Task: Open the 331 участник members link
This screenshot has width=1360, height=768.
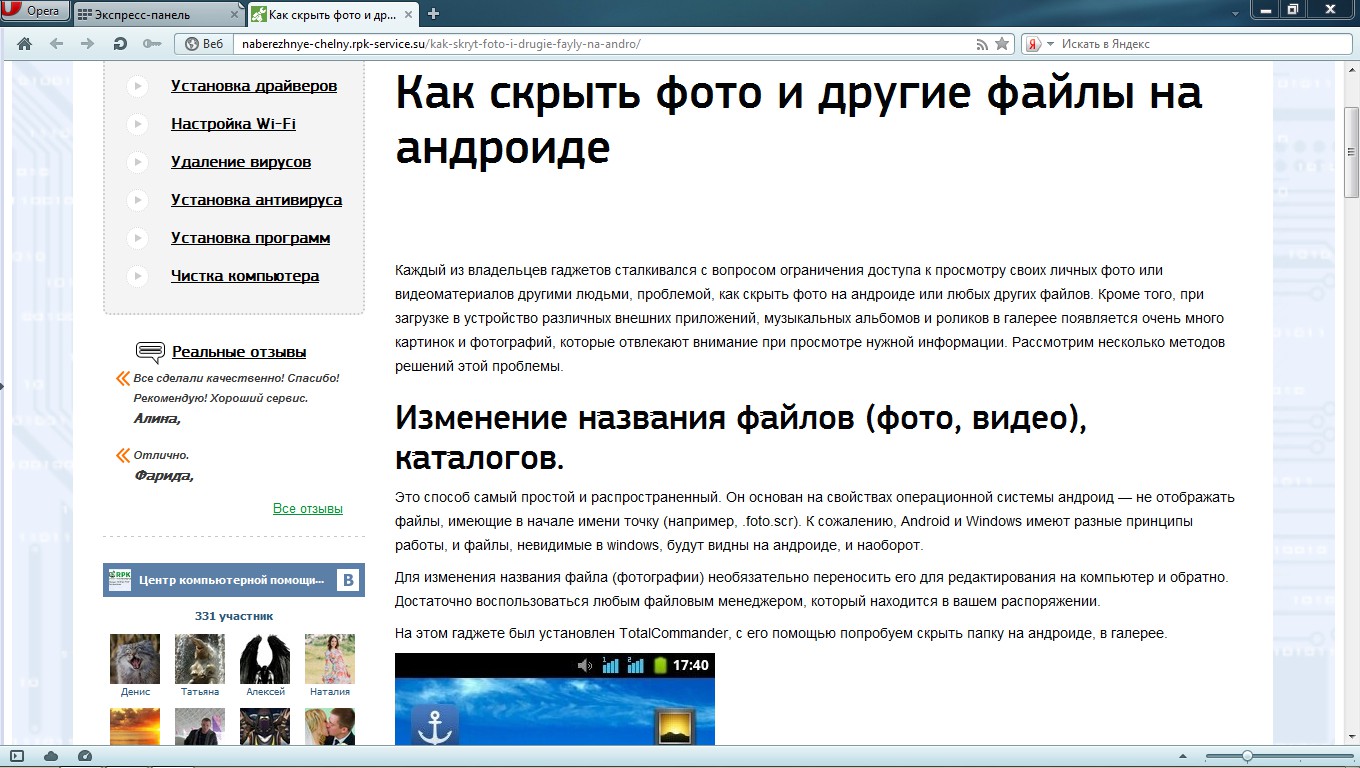Action: point(234,616)
